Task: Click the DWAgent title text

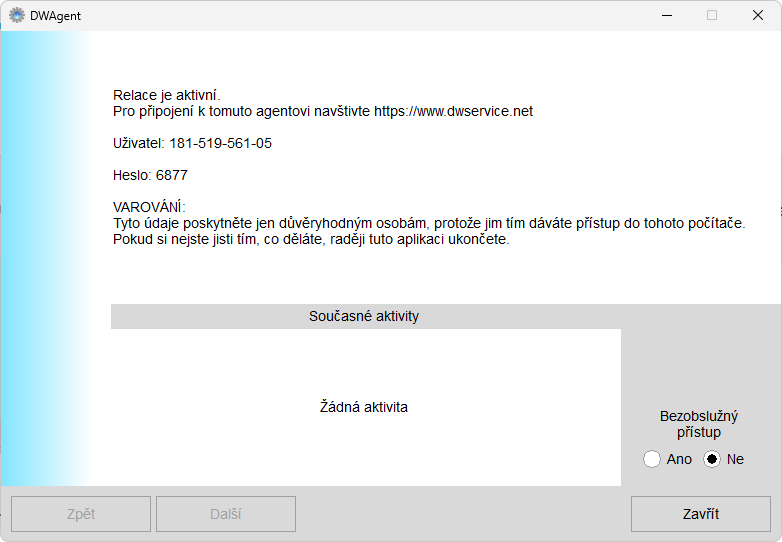Action: [55, 16]
